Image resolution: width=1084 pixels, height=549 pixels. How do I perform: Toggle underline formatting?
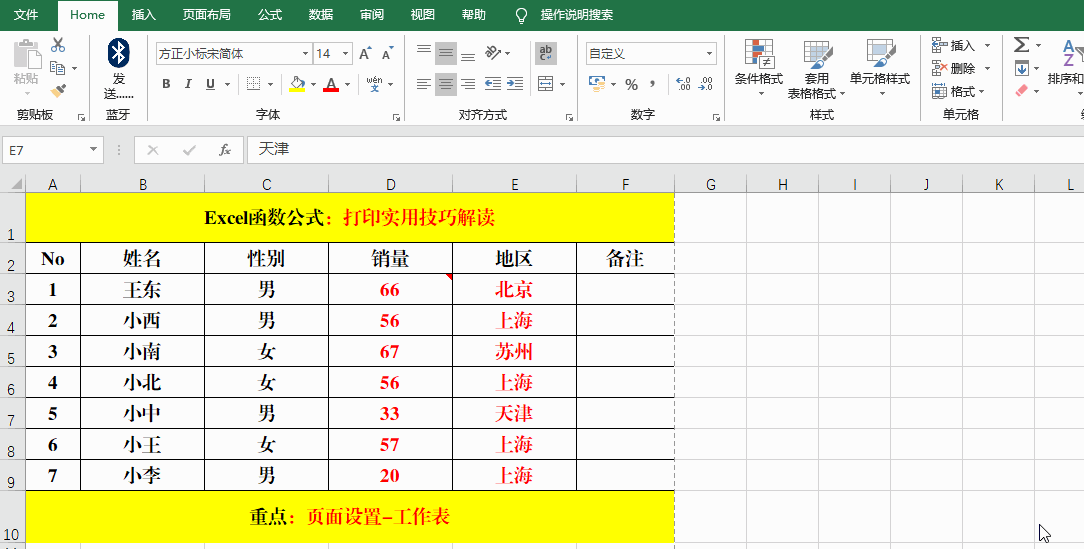point(209,84)
